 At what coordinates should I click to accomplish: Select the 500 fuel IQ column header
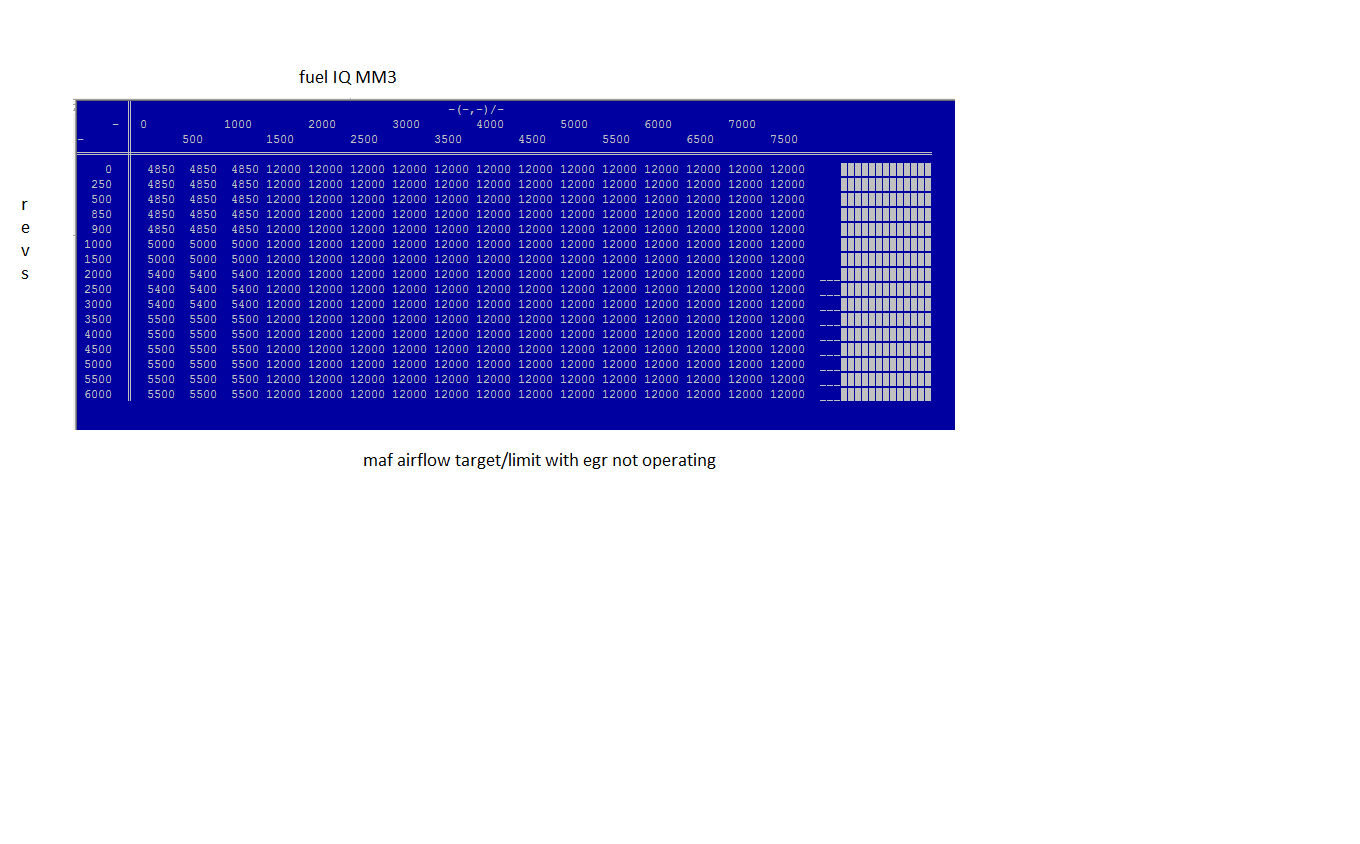(x=192, y=140)
